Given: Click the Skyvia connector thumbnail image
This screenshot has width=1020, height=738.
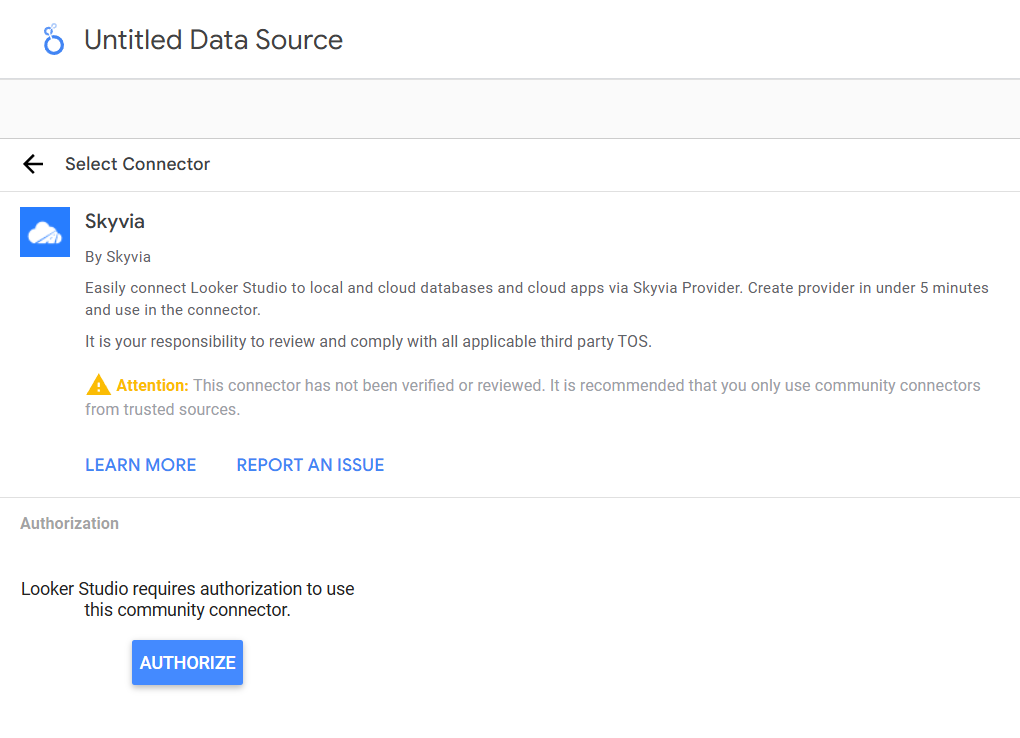Looking at the screenshot, I should [x=45, y=231].
